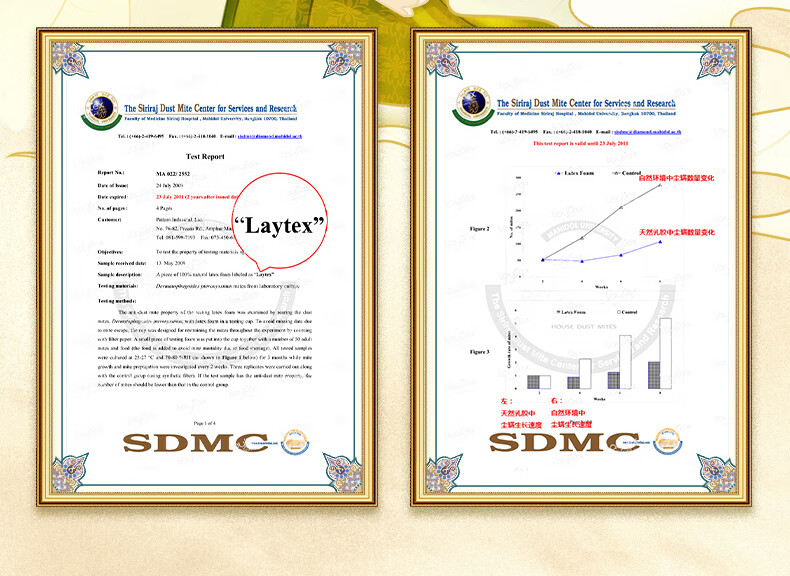Click the red "左：" caption below Figure 3

point(507,401)
